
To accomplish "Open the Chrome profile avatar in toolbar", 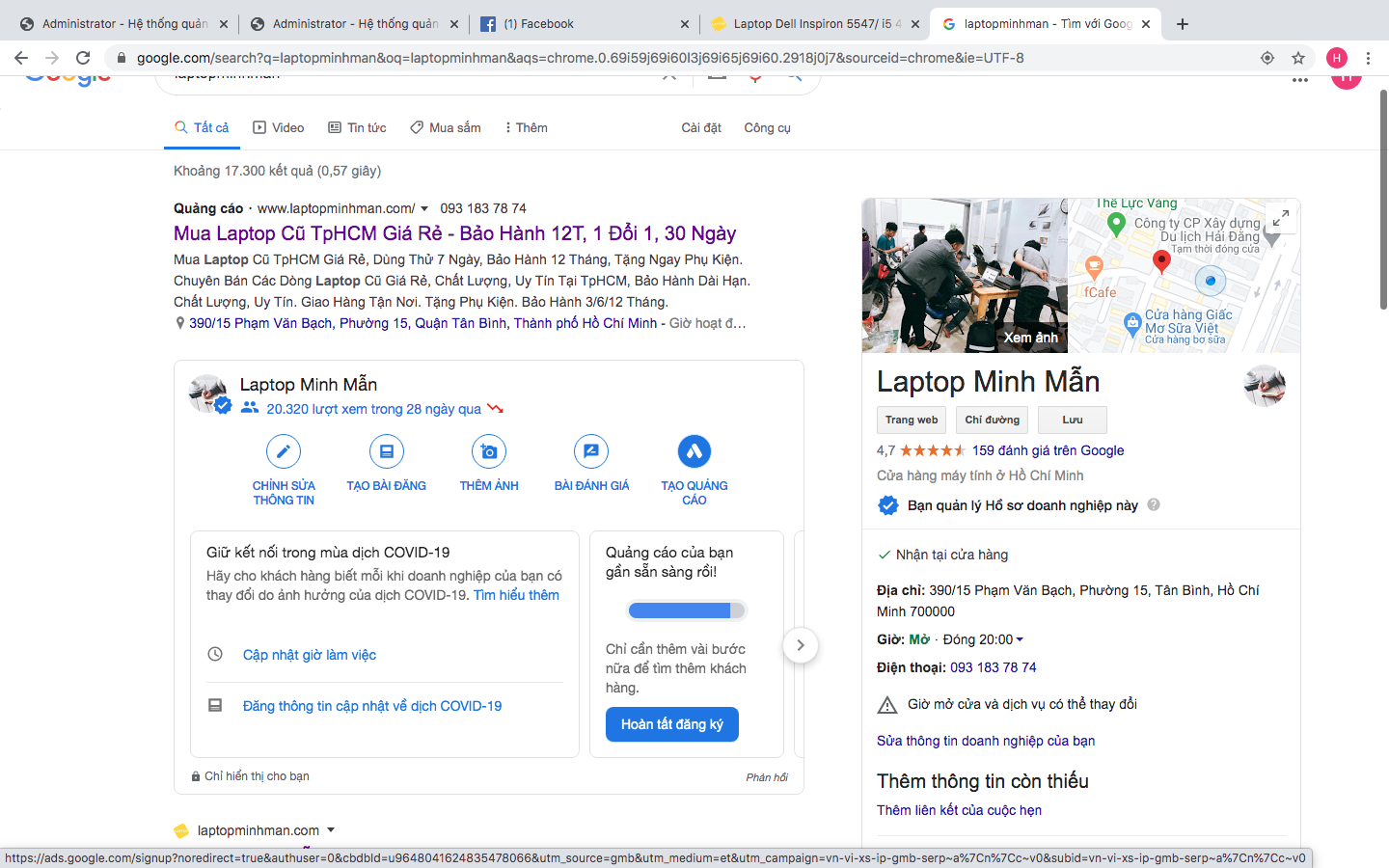I will point(1337,58).
